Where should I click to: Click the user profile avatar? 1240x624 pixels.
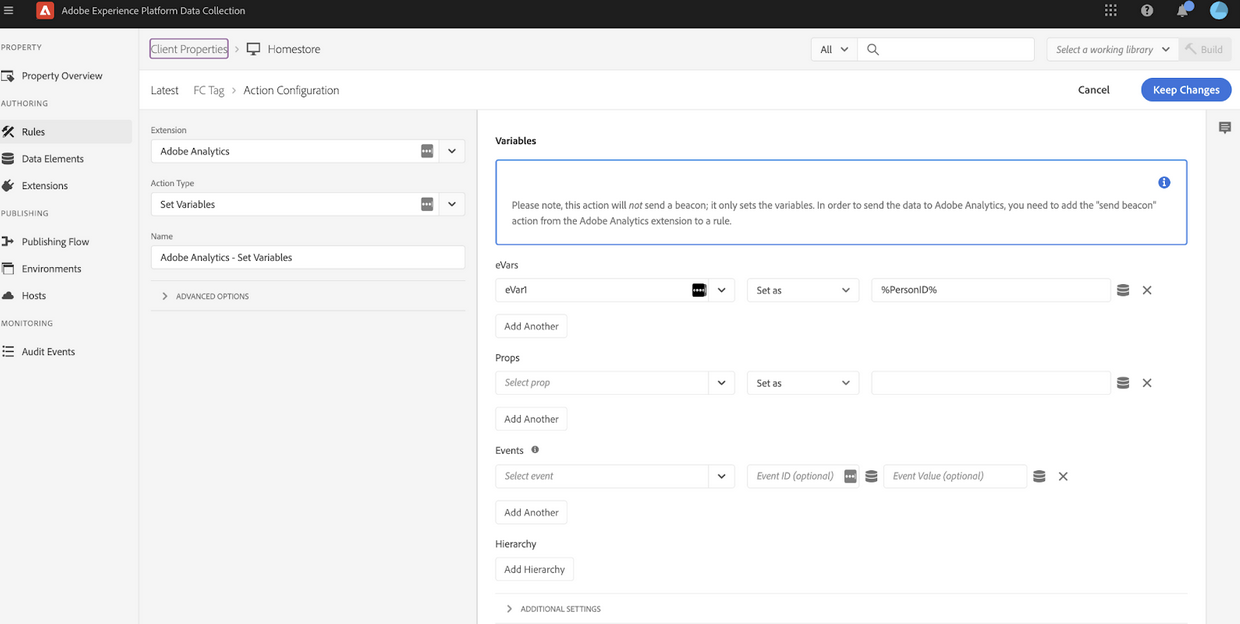tap(1217, 11)
